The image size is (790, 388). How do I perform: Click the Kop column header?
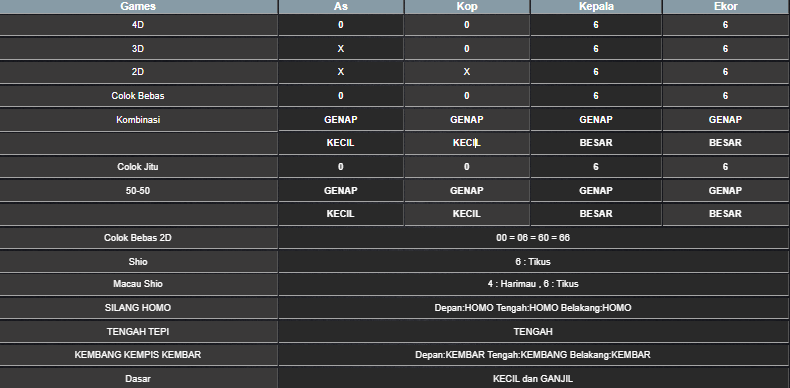(x=467, y=7)
